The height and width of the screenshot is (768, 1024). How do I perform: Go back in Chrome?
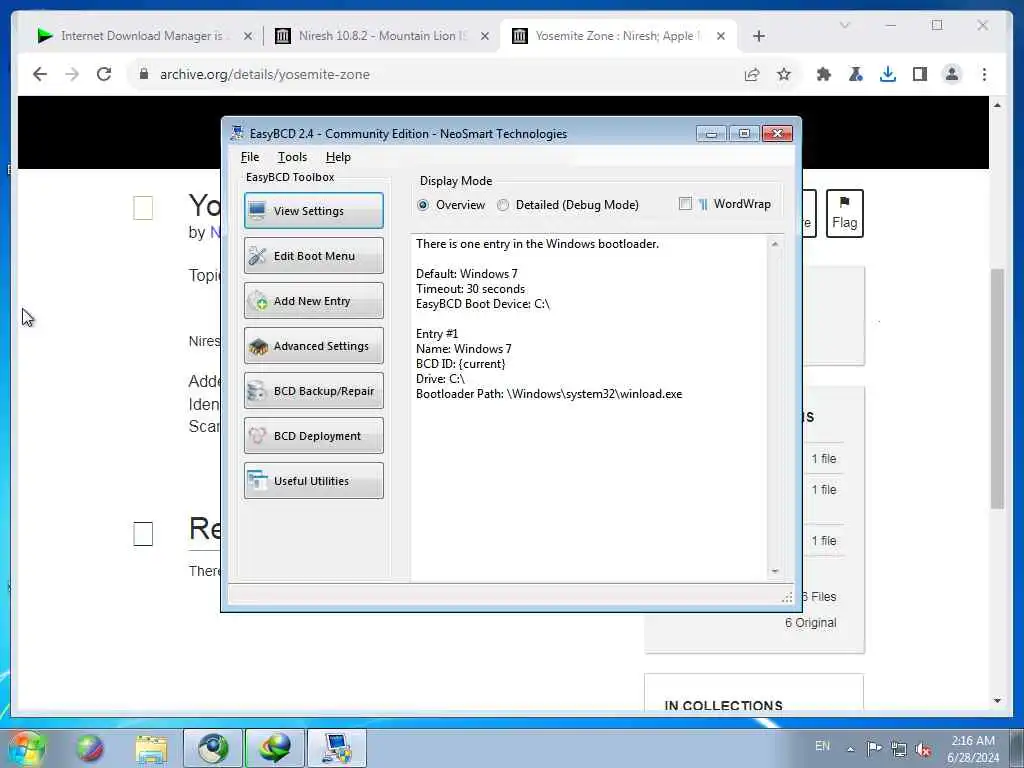click(x=40, y=74)
